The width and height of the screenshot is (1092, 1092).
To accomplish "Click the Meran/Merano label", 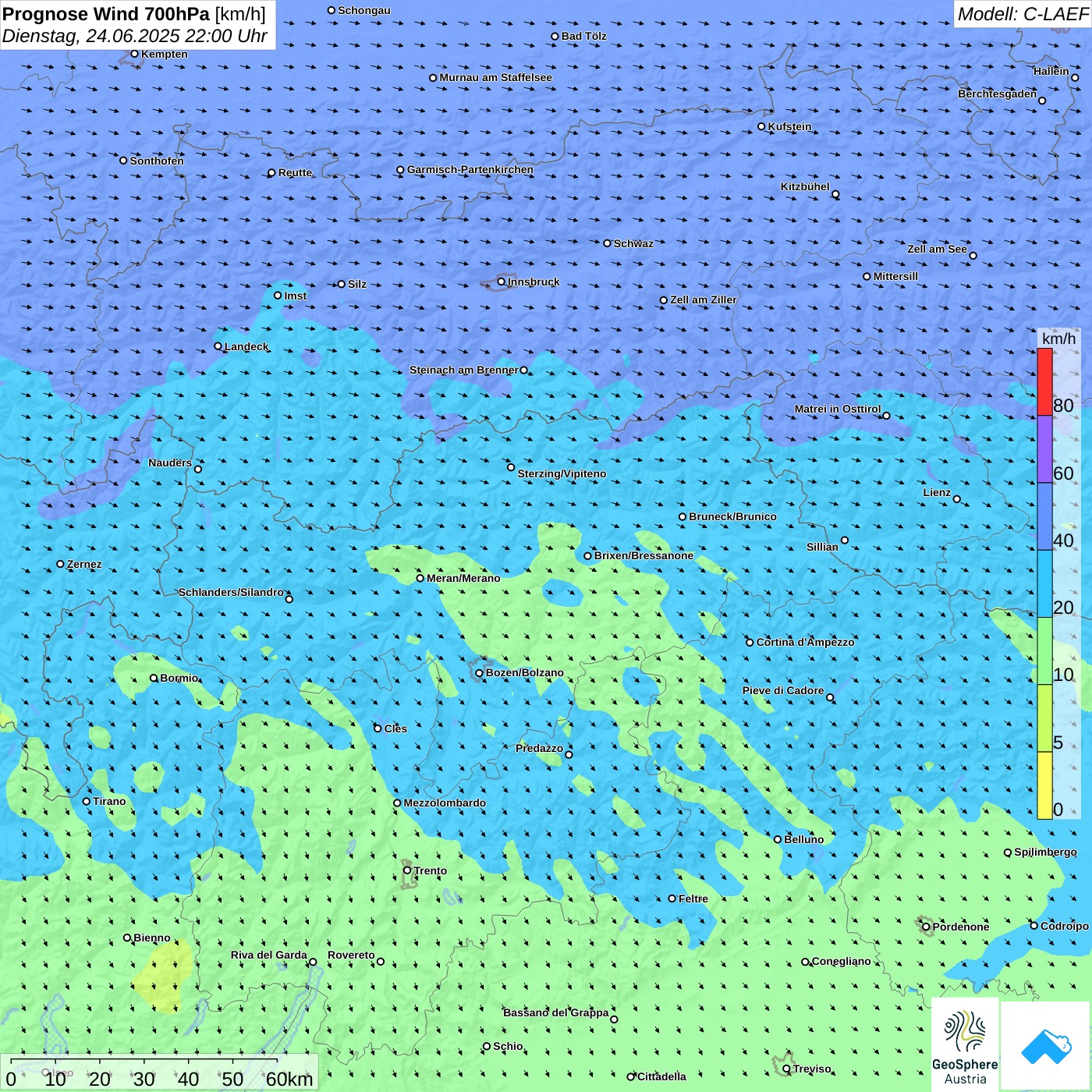I will point(463,578).
